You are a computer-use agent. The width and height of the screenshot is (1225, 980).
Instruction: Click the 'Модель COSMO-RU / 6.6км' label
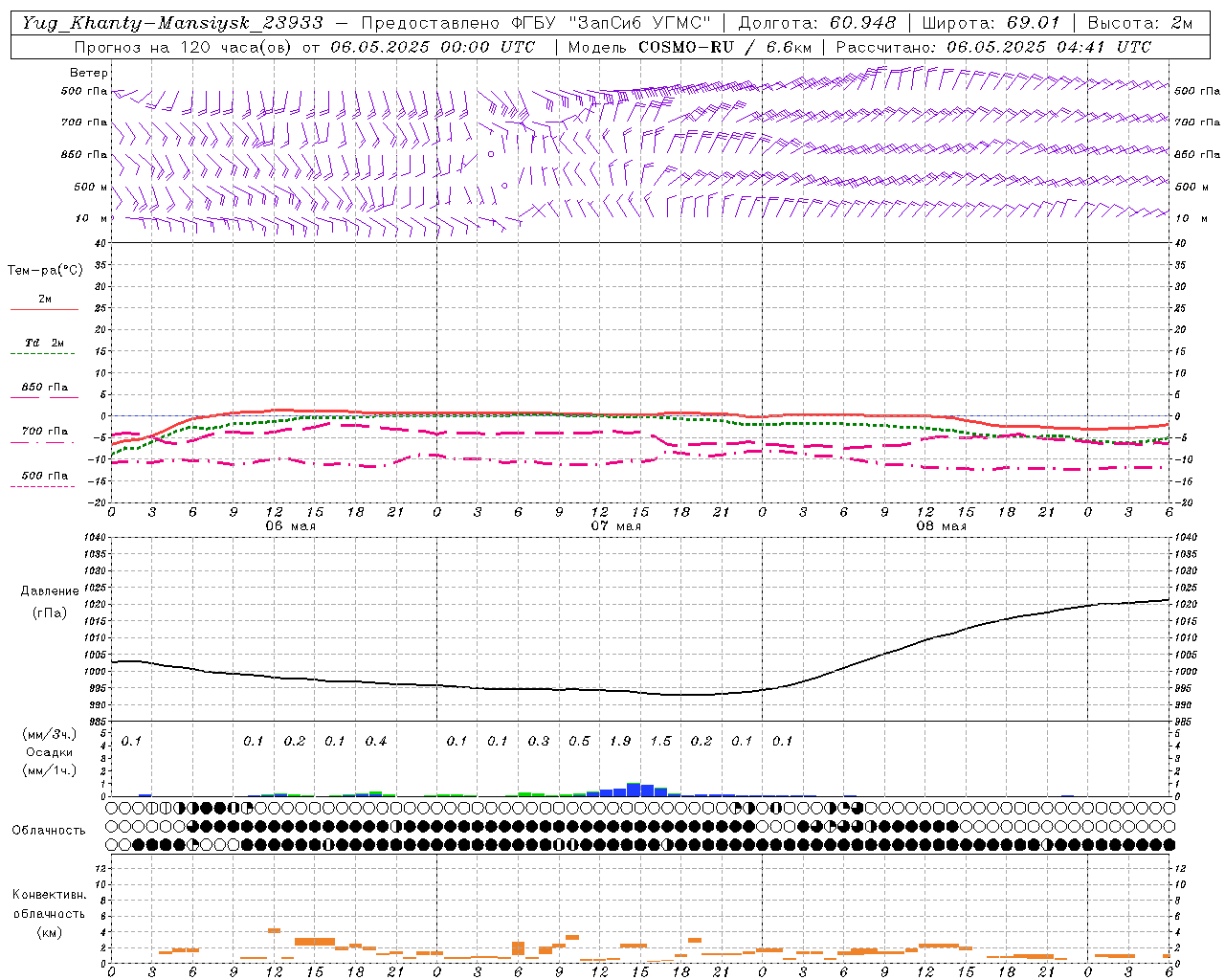[690, 47]
